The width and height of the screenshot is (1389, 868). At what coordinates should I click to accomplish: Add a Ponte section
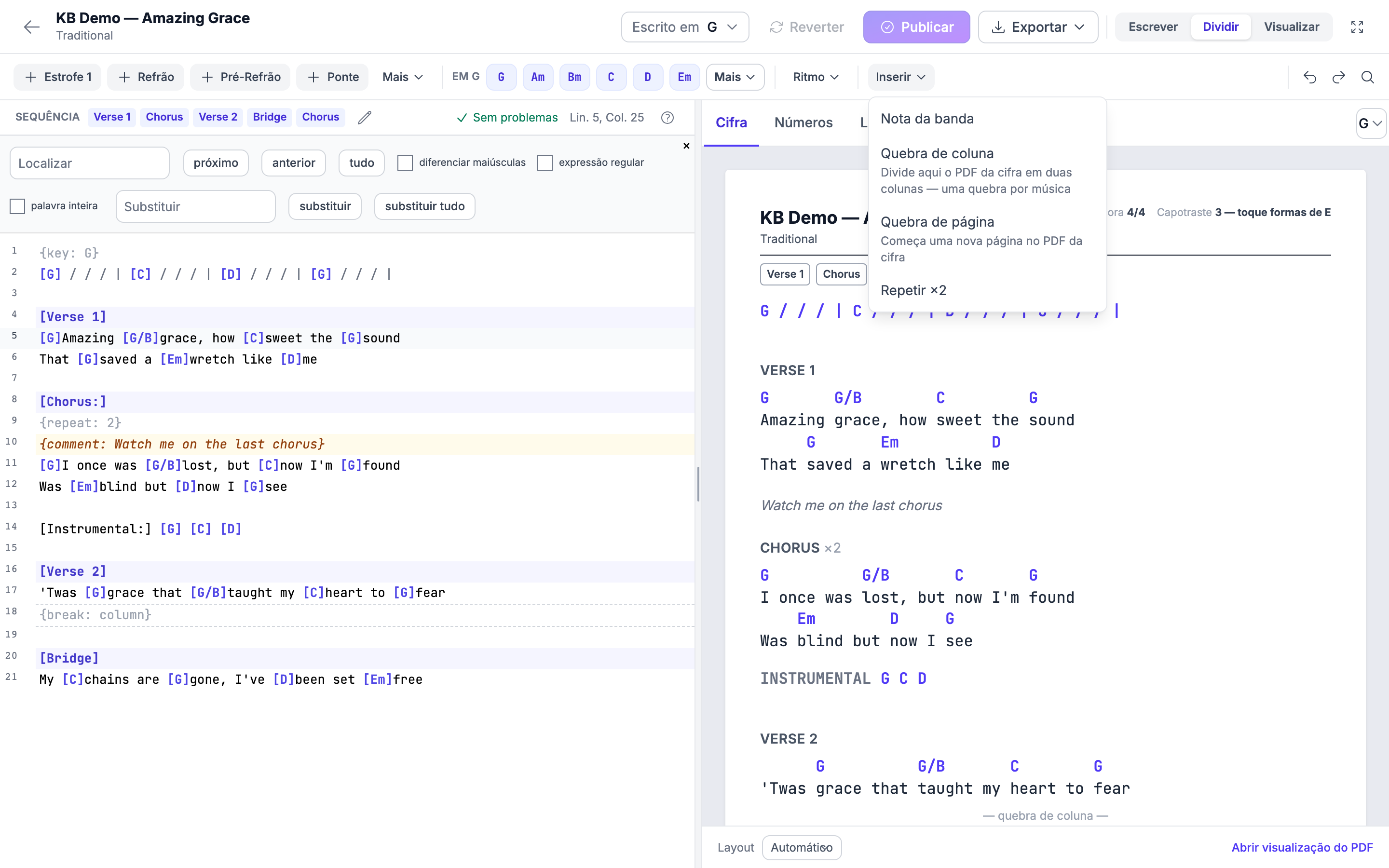click(x=332, y=77)
